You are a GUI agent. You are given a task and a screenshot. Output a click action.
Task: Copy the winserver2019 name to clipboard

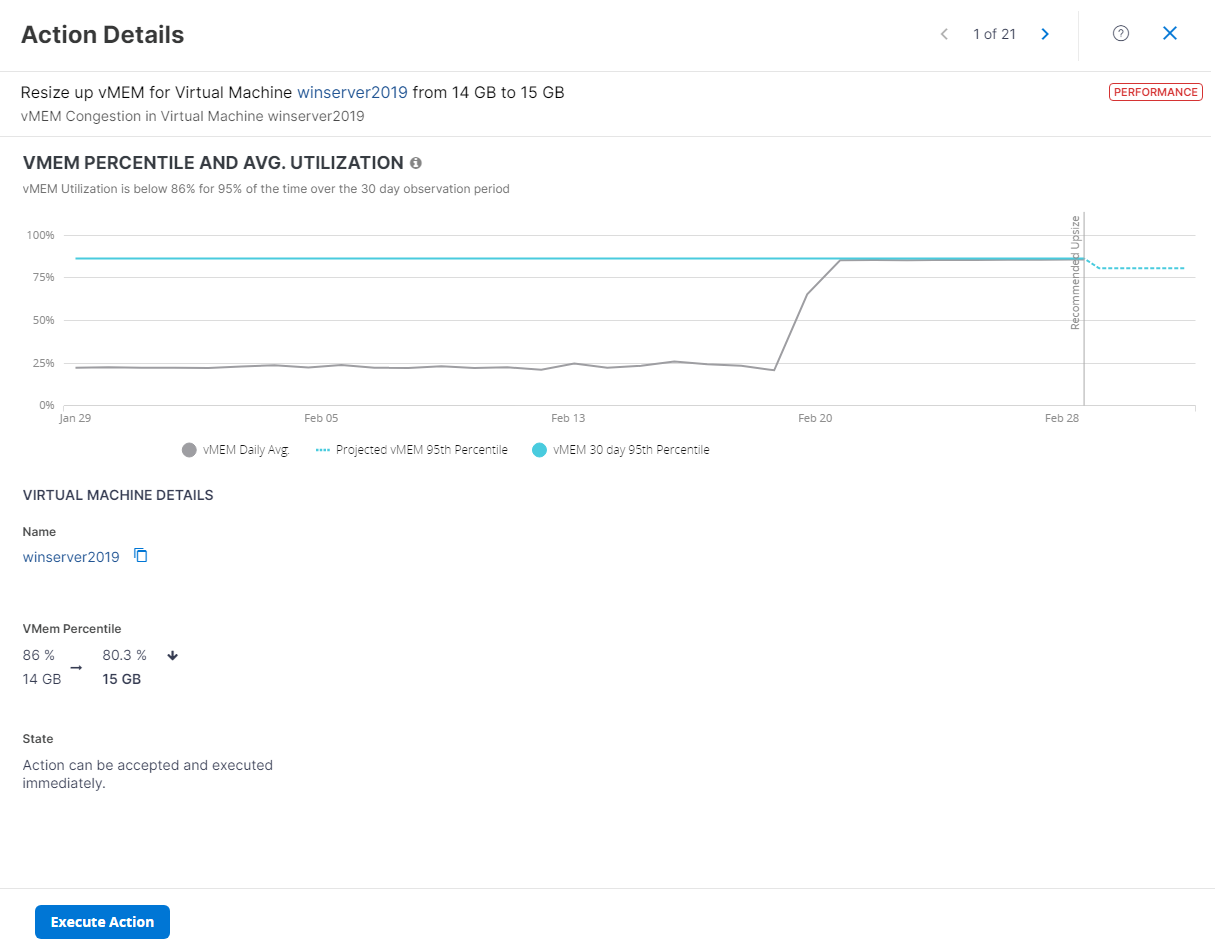pyautogui.click(x=141, y=556)
